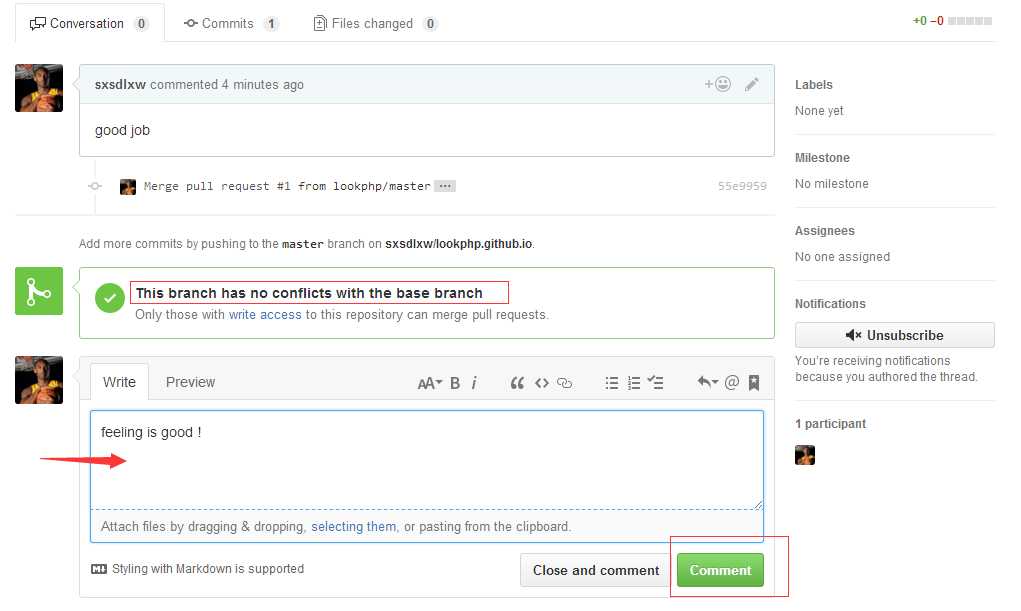Viewport: 1021px width, 611px height.
Task: Click the Close and comment button
Action: pos(596,570)
